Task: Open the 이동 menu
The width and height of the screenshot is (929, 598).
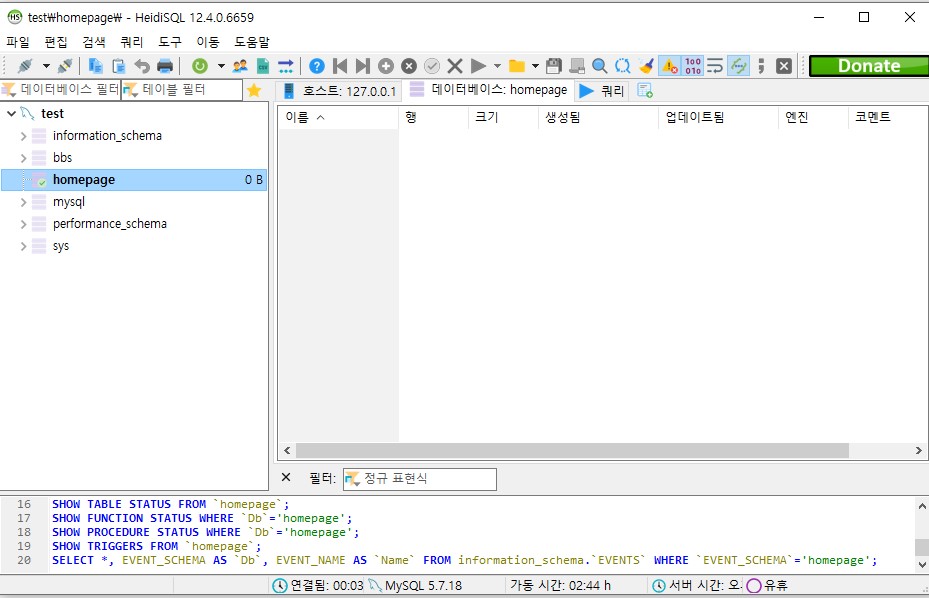Action: pyautogui.click(x=208, y=42)
